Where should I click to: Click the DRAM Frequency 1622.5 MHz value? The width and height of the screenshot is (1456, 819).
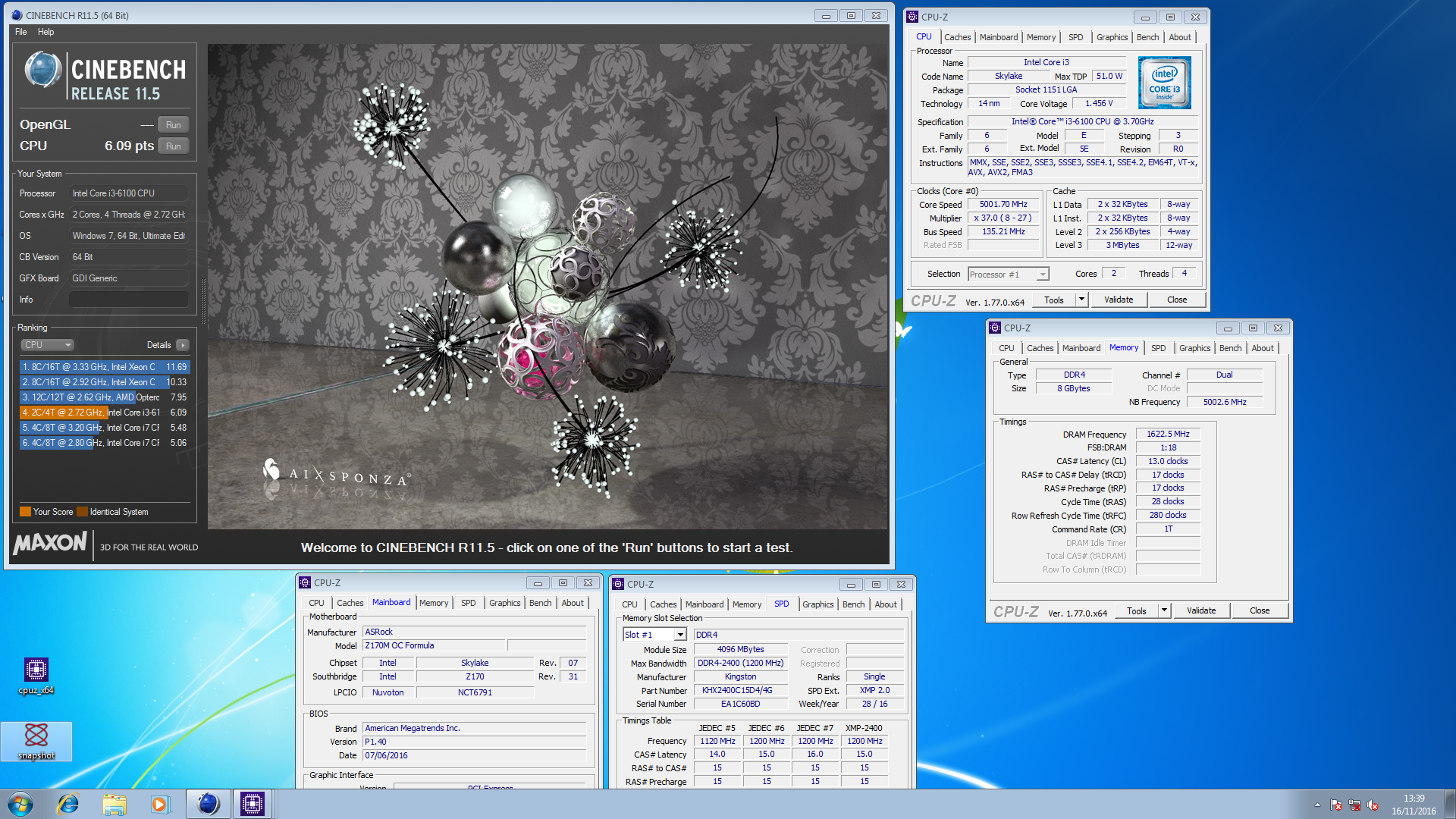pyautogui.click(x=1168, y=435)
